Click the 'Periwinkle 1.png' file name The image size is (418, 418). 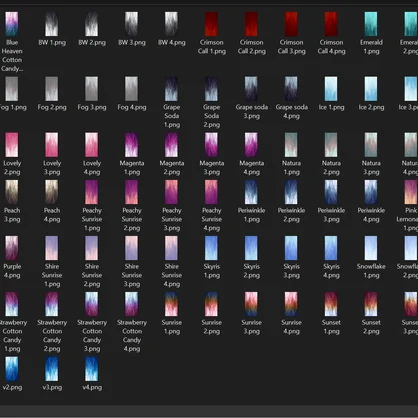pos(251,215)
